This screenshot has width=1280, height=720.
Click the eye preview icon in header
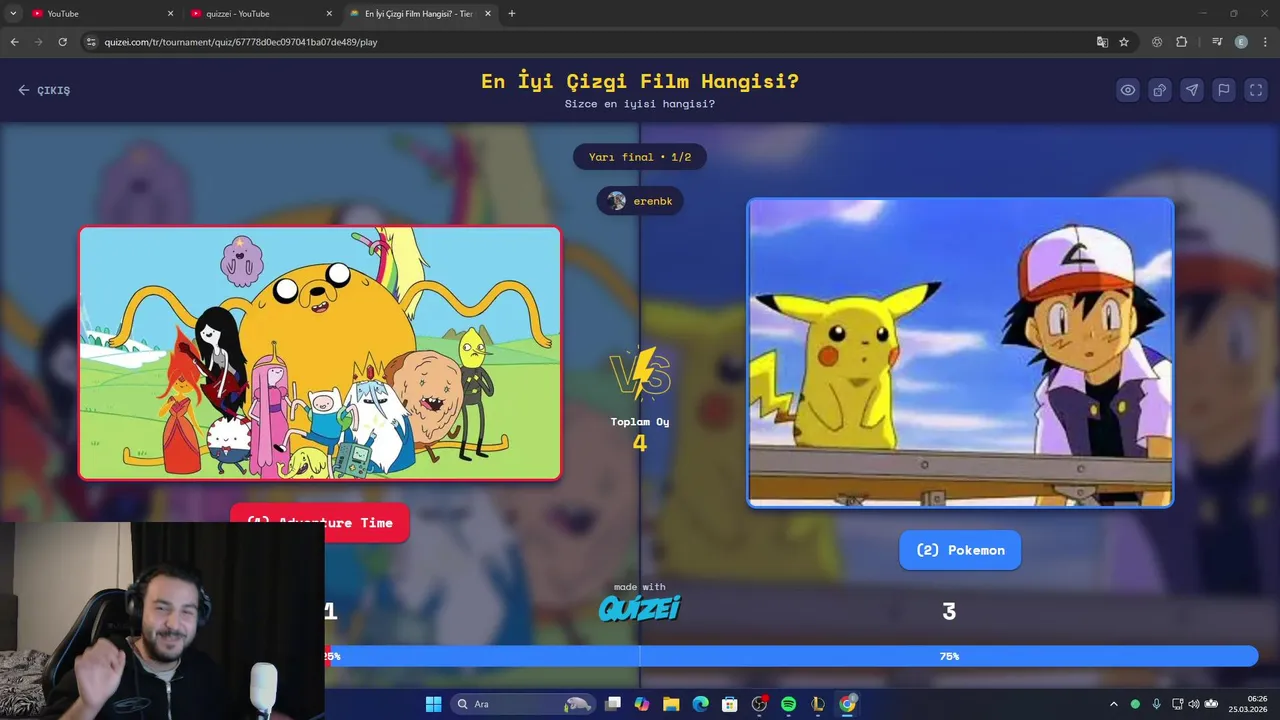1128,90
